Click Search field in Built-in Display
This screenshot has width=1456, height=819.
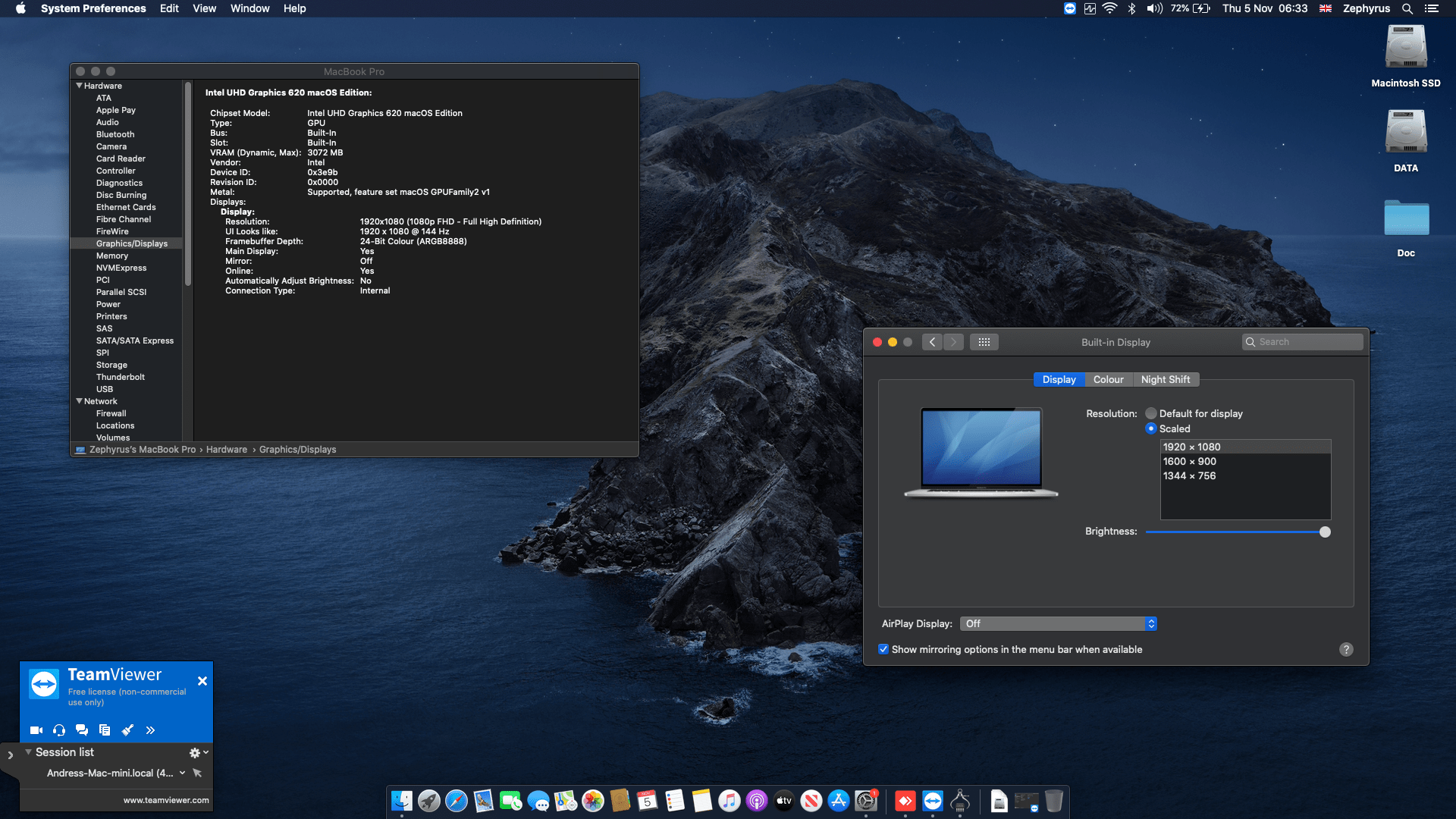pos(1302,342)
